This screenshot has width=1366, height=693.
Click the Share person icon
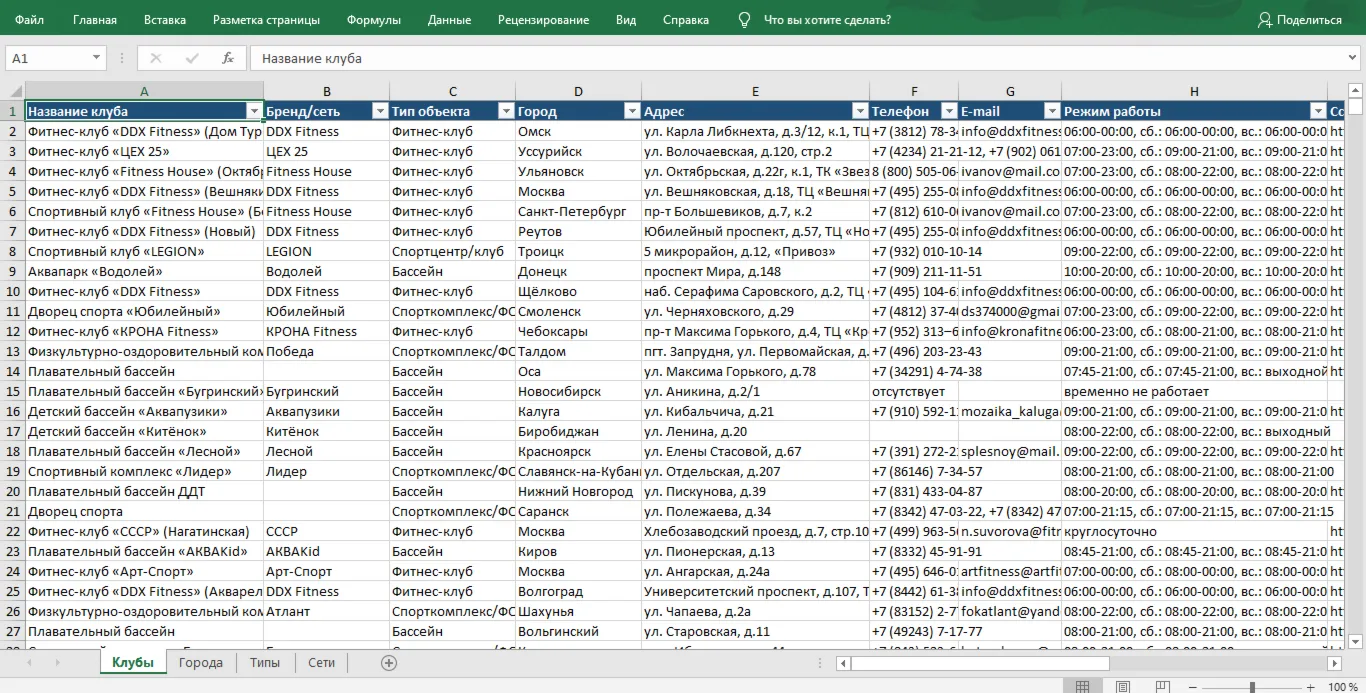tap(1265, 19)
